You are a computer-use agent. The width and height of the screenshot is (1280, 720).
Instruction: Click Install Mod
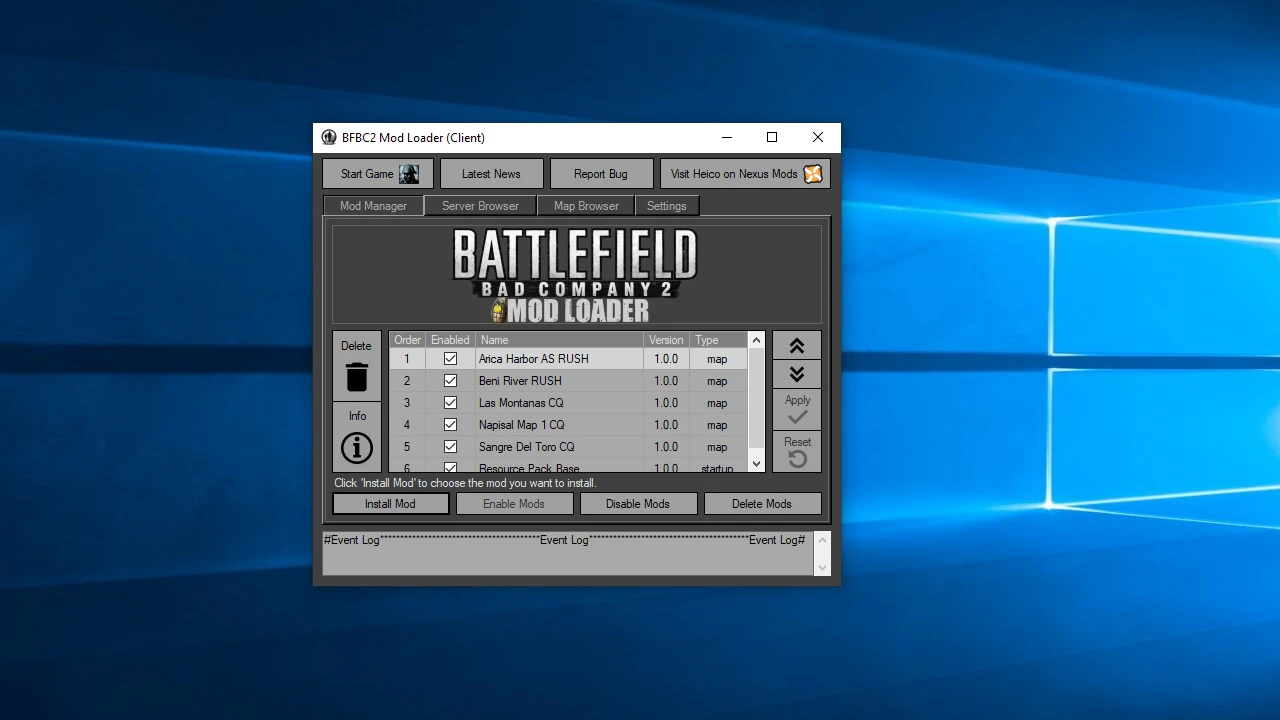point(390,504)
